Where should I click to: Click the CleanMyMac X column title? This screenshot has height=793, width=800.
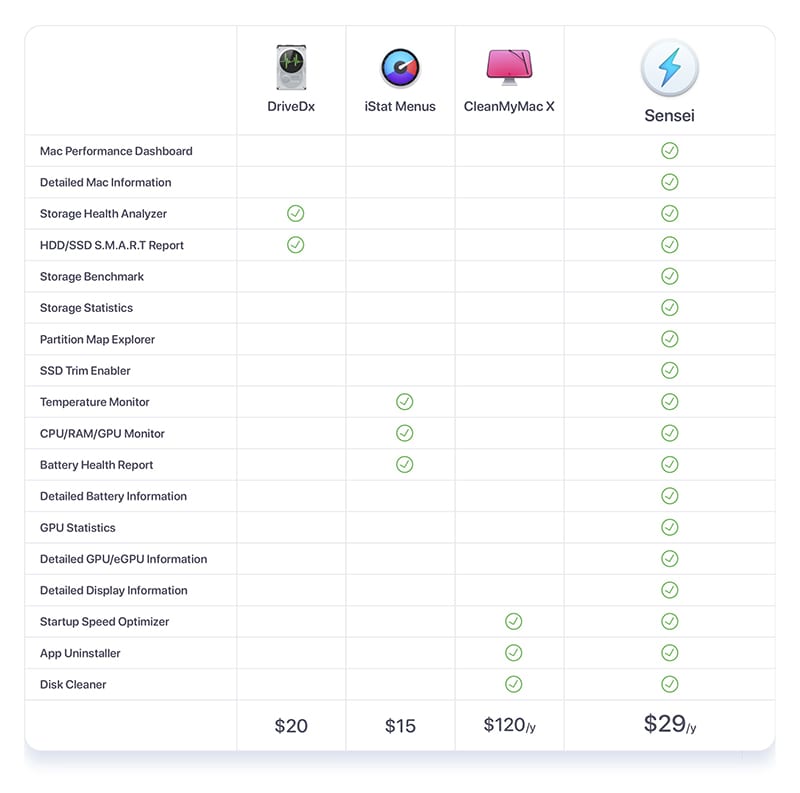509,106
